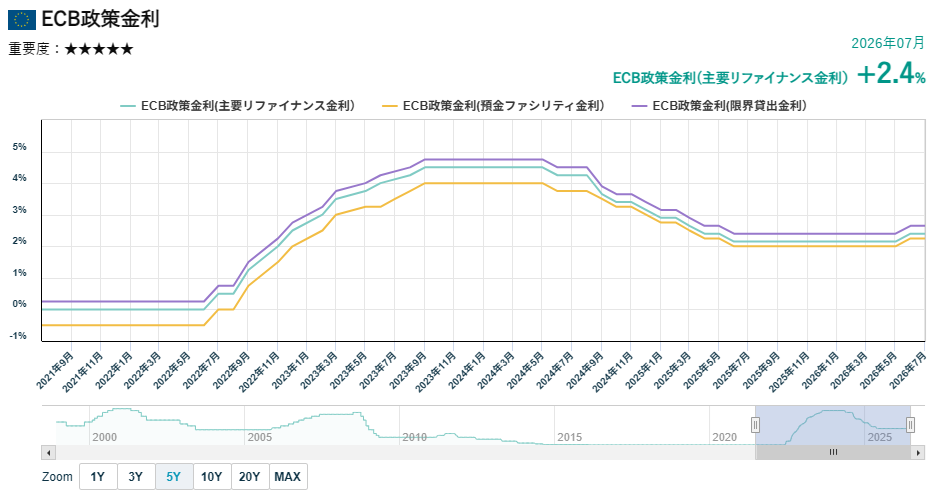Toggle the 主要リファイナンス金利 legend series
The width and height of the screenshot is (934, 495).
tap(238, 106)
